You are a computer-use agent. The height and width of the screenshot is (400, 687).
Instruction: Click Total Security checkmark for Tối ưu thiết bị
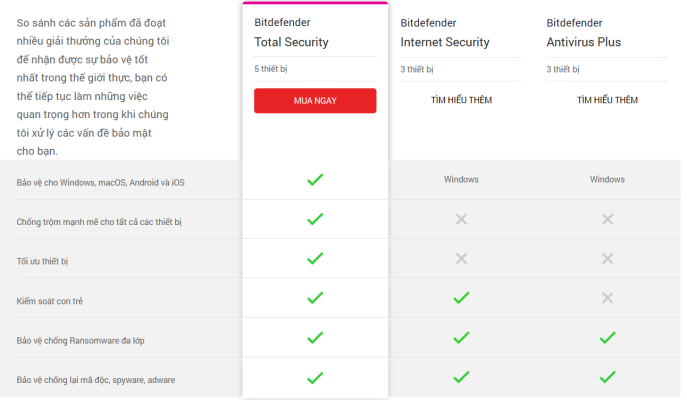coord(315,259)
